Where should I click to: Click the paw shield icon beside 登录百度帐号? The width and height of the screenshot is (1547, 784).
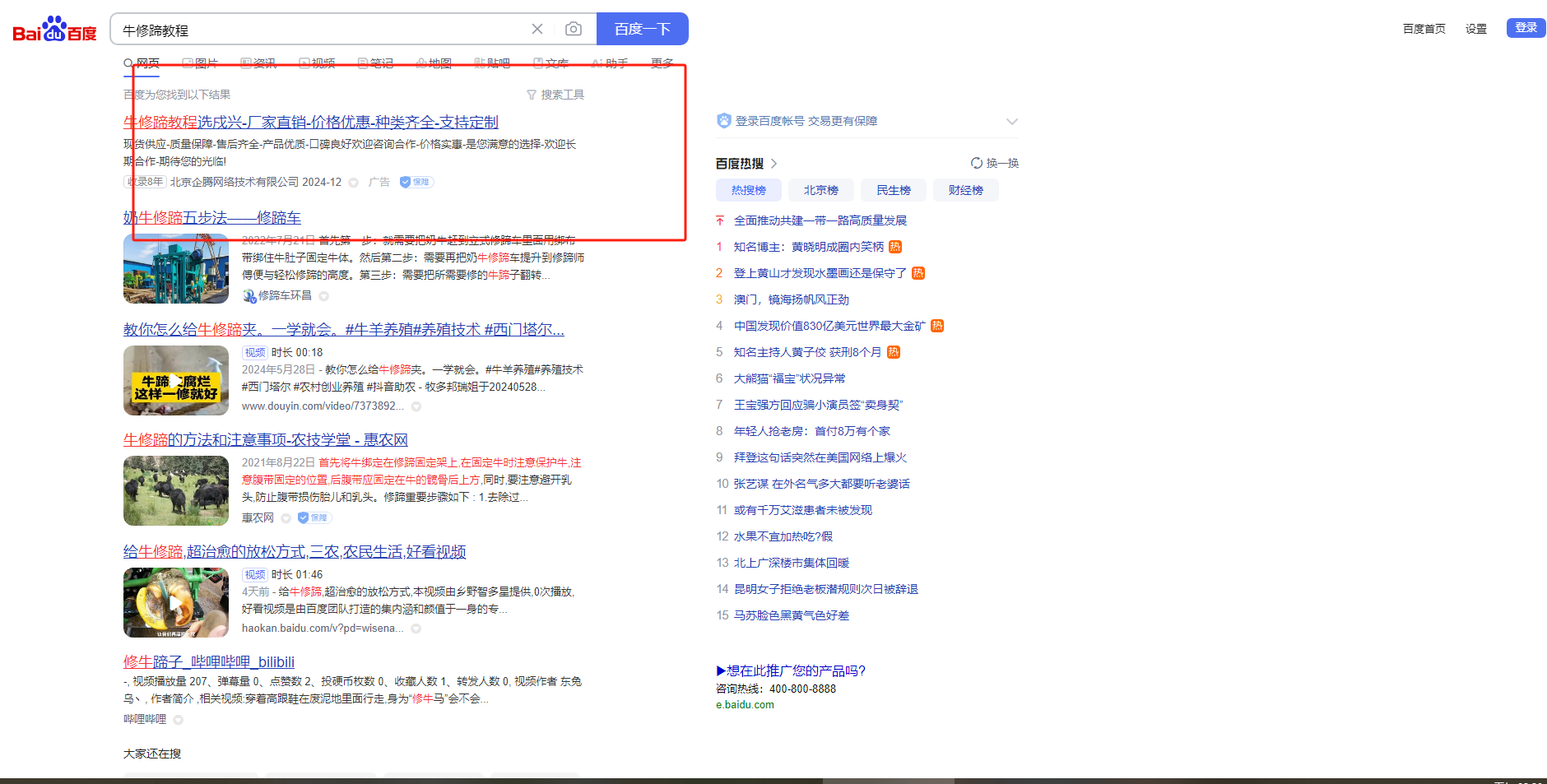724,121
